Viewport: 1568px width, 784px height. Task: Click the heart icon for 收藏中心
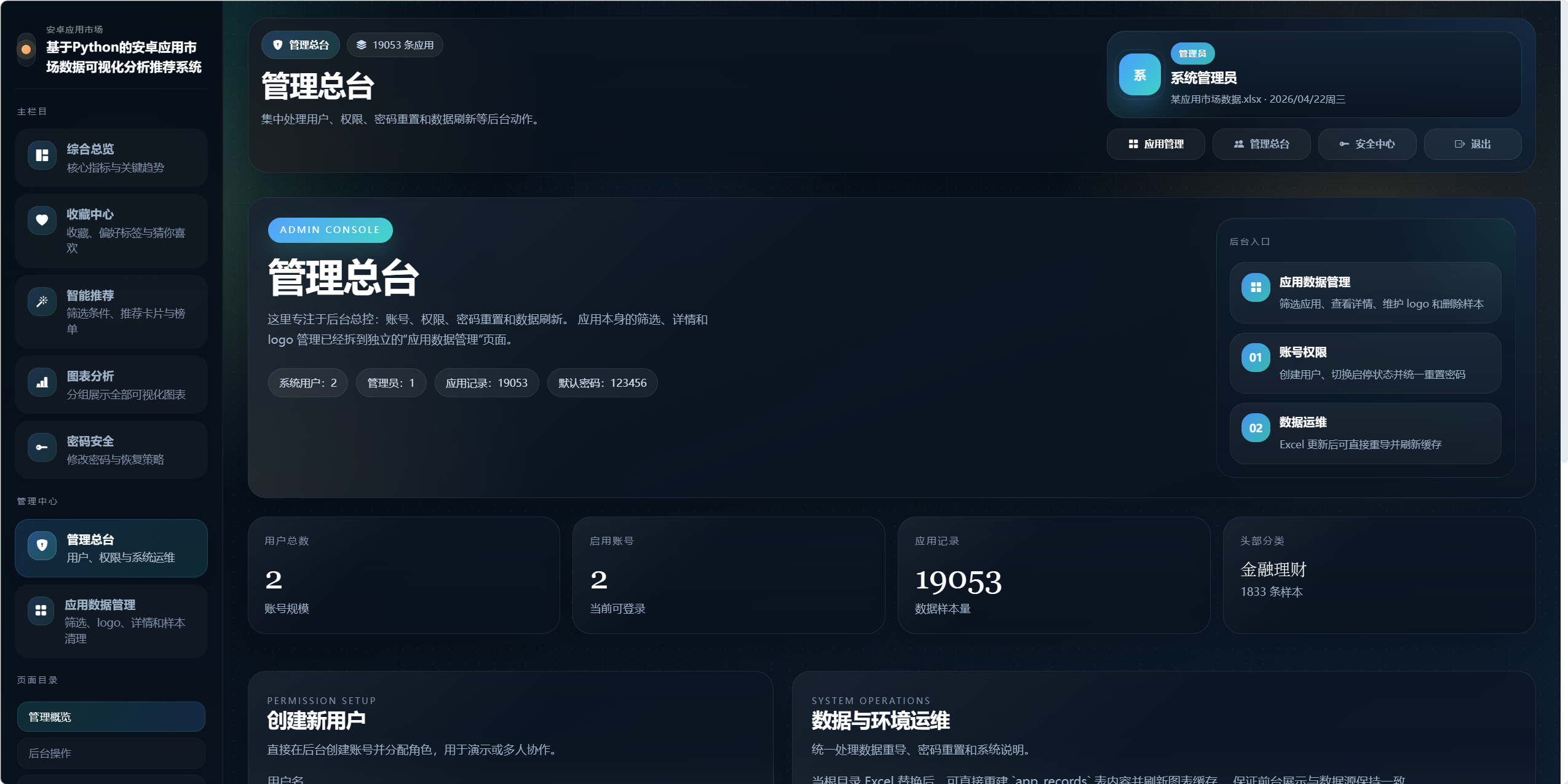(42, 220)
